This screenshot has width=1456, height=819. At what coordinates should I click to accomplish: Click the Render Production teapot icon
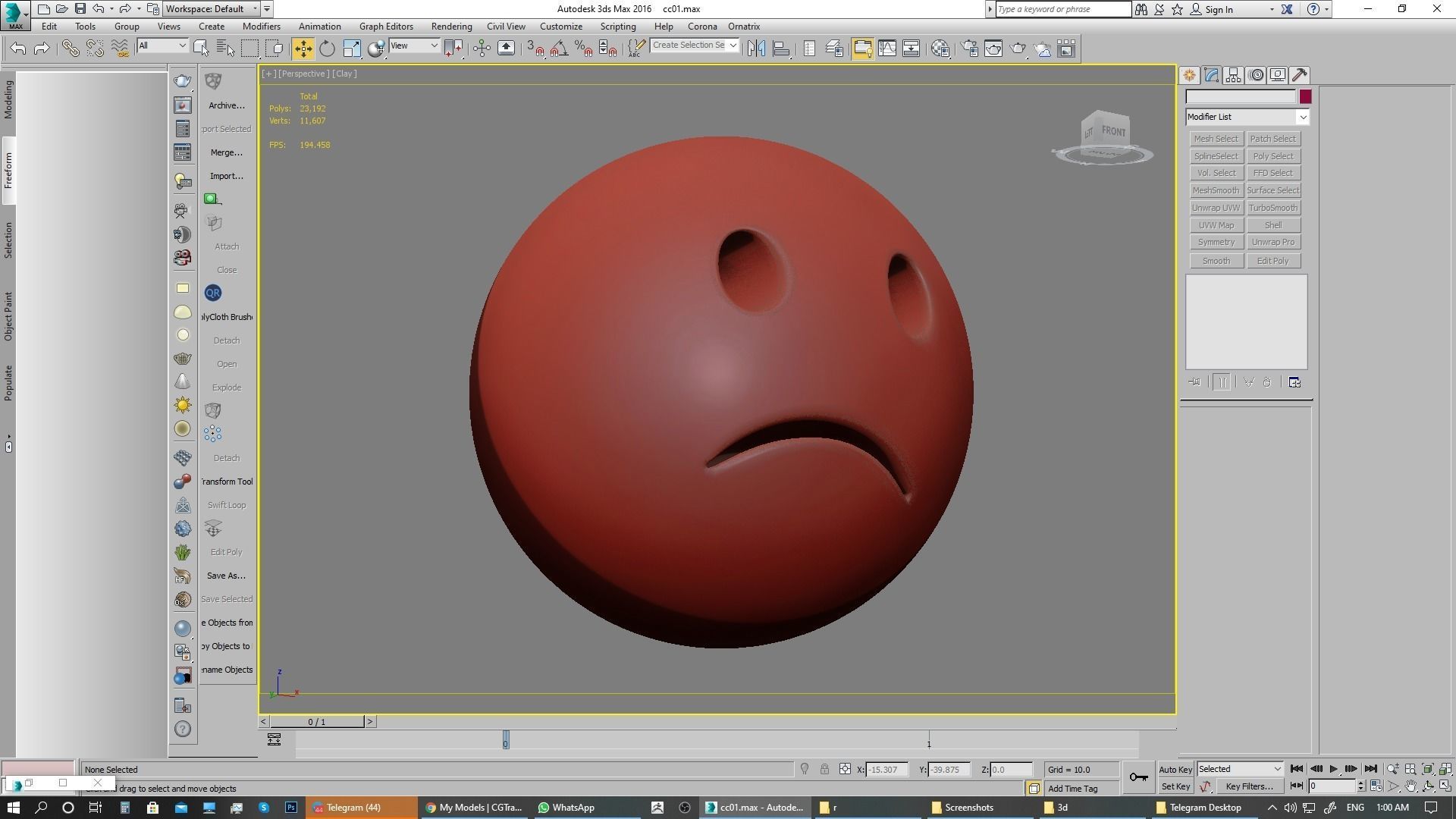[x=1018, y=49]
